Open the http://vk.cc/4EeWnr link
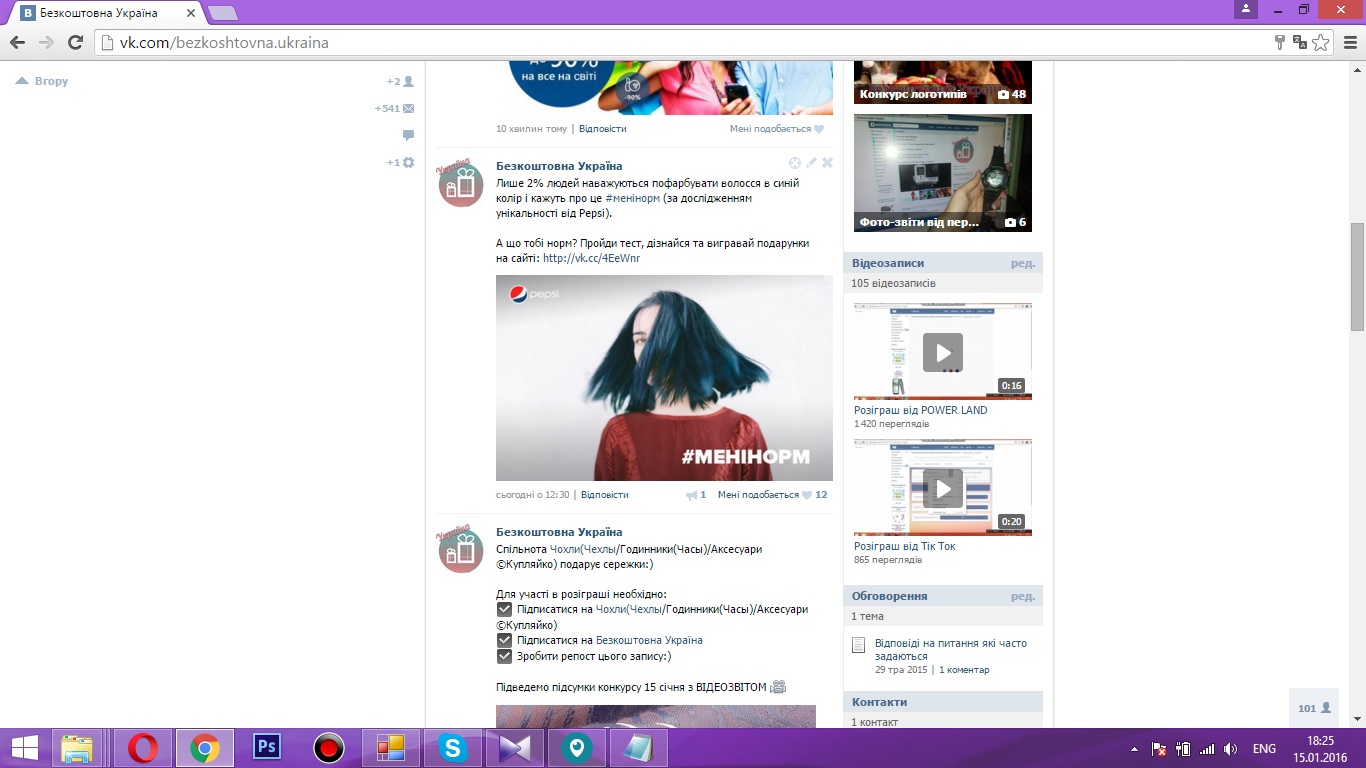The width and height of the screenshot is (1366, 768). pos(591,258)
